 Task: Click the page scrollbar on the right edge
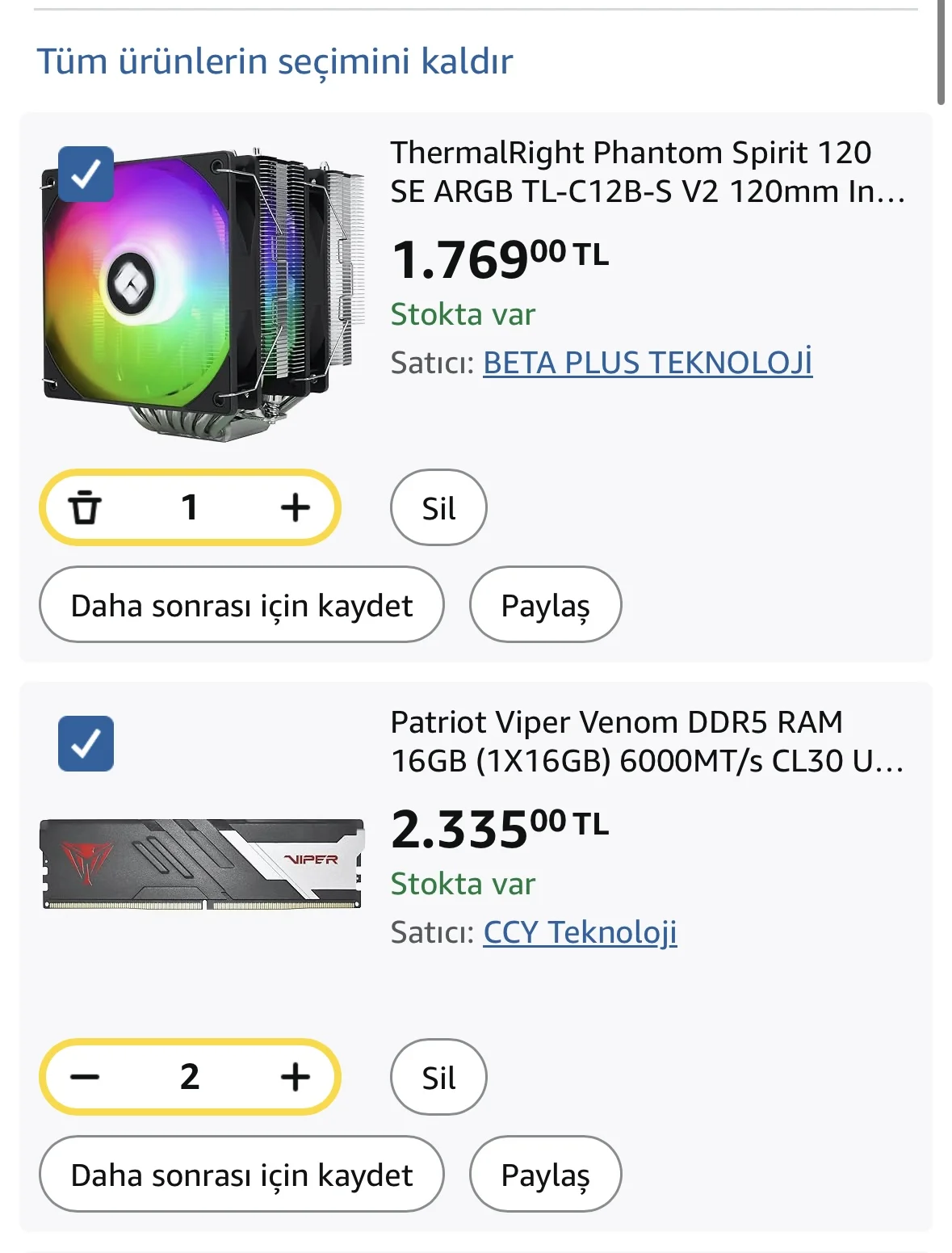[941, 53]
